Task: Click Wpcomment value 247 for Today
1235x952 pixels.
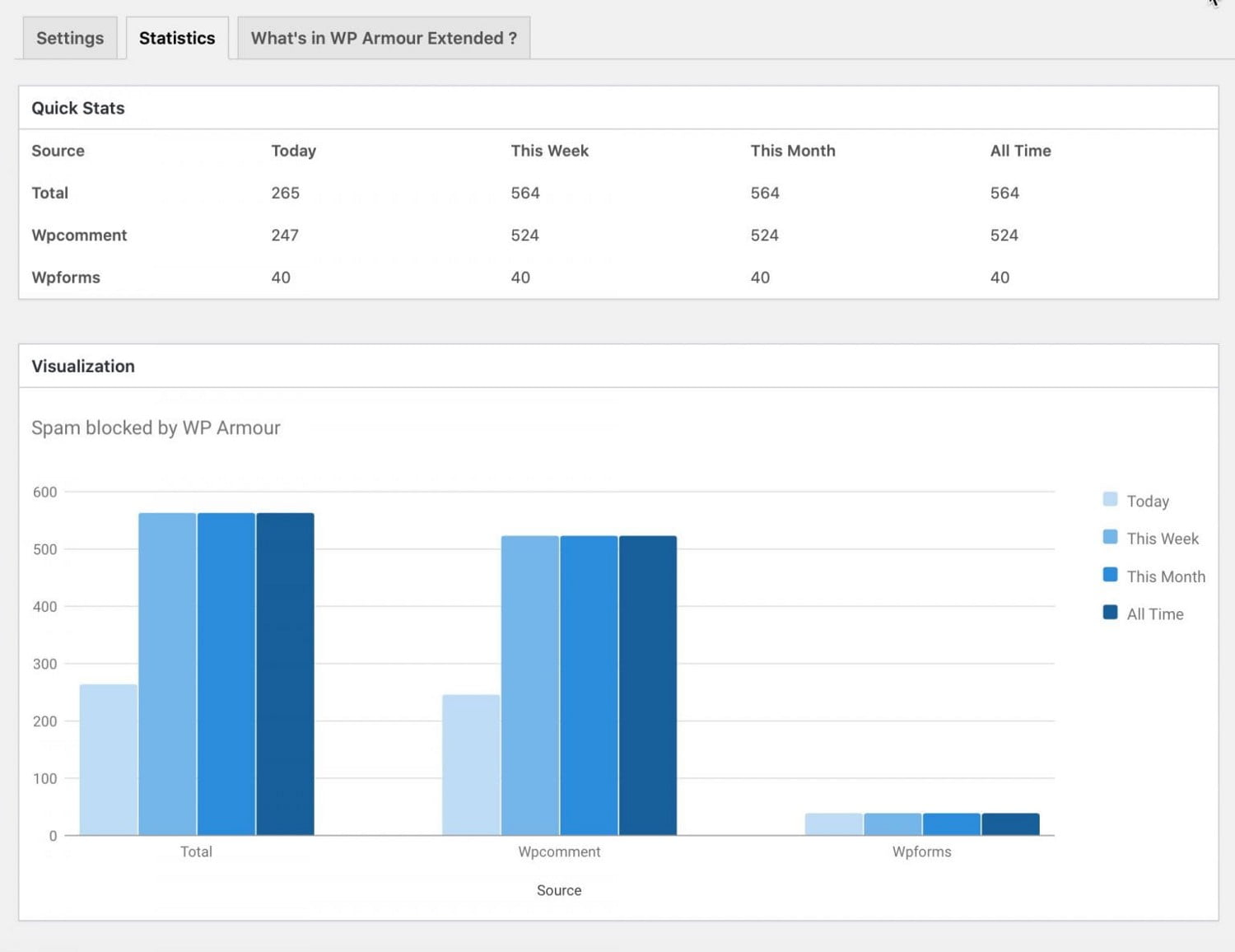Action: pos(285,236)
